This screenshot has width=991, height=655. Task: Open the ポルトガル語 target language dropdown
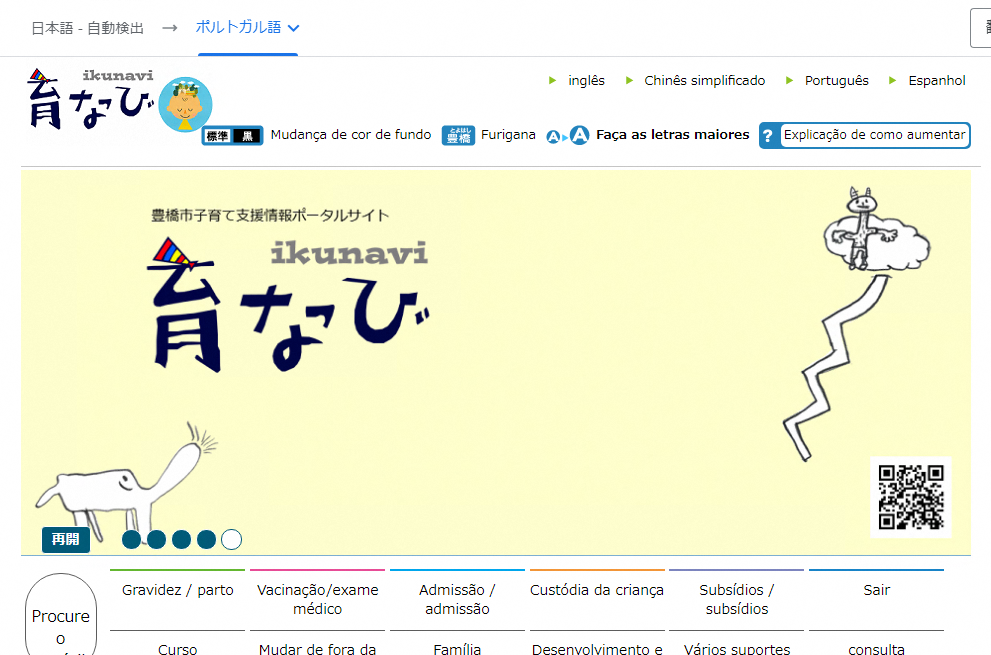248,28
